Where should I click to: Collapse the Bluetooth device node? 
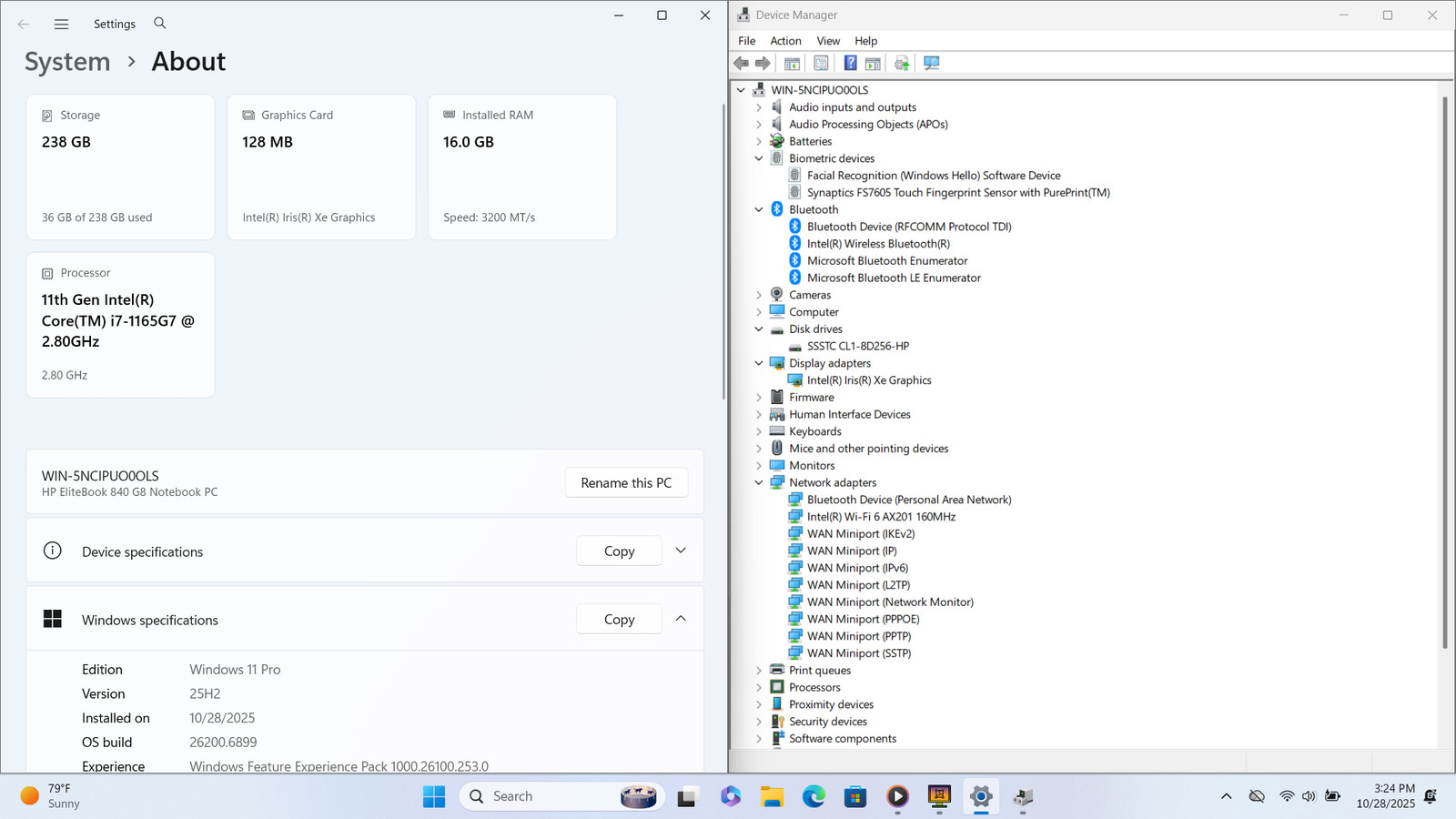pyautogui.click(x=759, y=209)
